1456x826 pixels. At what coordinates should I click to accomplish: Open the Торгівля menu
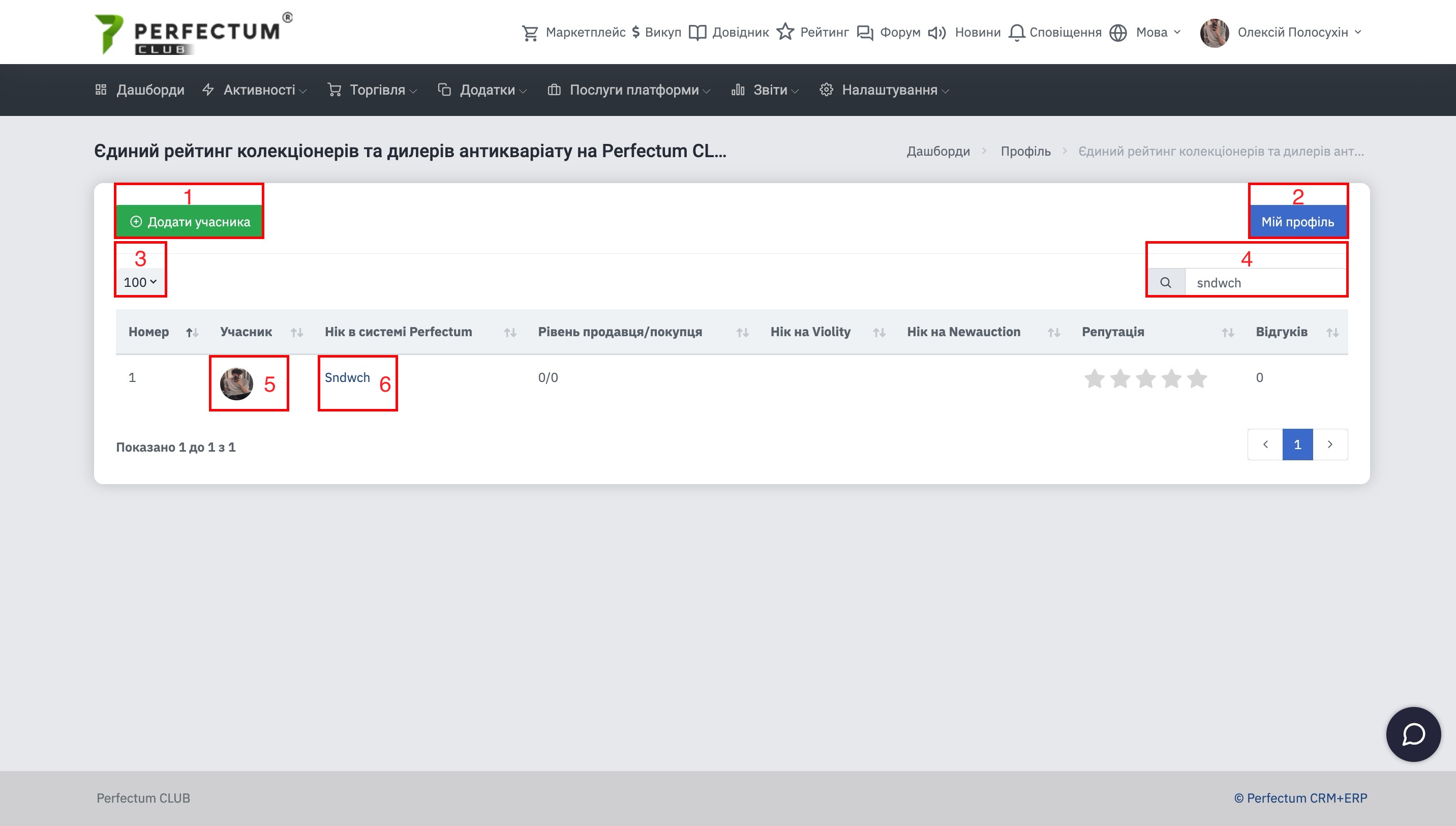coord(377,90)
